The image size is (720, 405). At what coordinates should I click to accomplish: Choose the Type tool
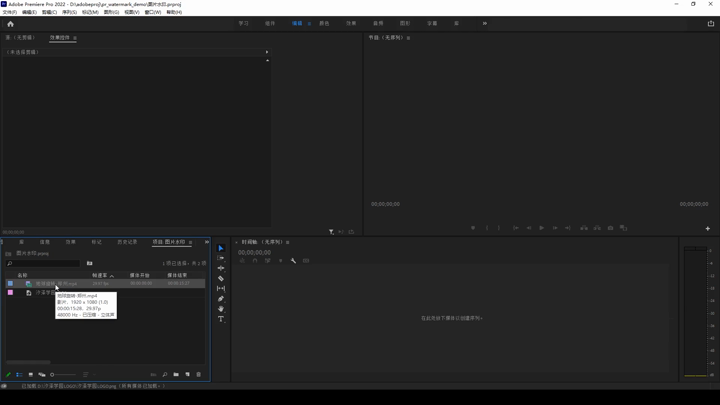pyautogui.click(x=221, y=320)
